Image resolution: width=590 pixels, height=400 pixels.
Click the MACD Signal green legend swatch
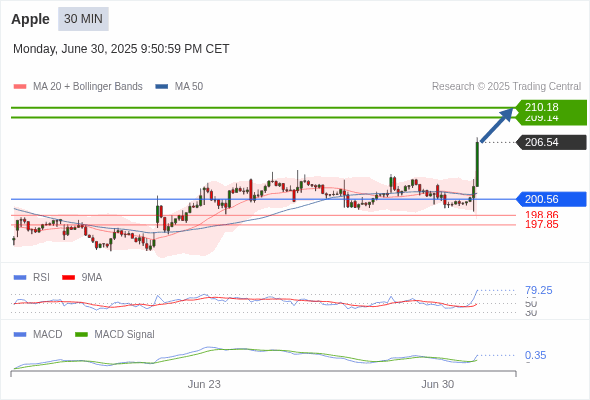click(x=81, y=335)
